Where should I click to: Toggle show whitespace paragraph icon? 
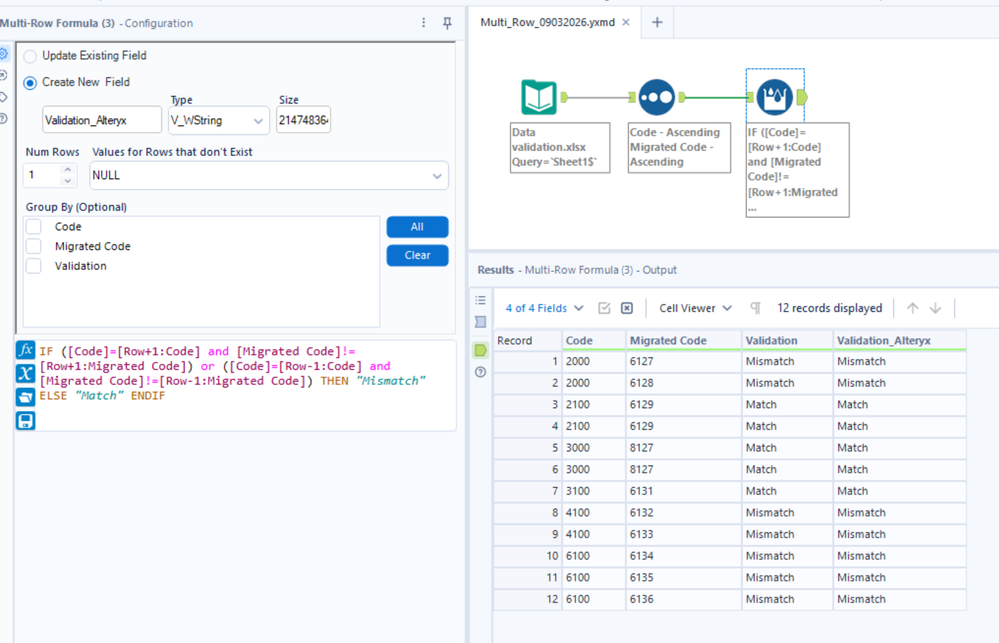tap(756, 308)
